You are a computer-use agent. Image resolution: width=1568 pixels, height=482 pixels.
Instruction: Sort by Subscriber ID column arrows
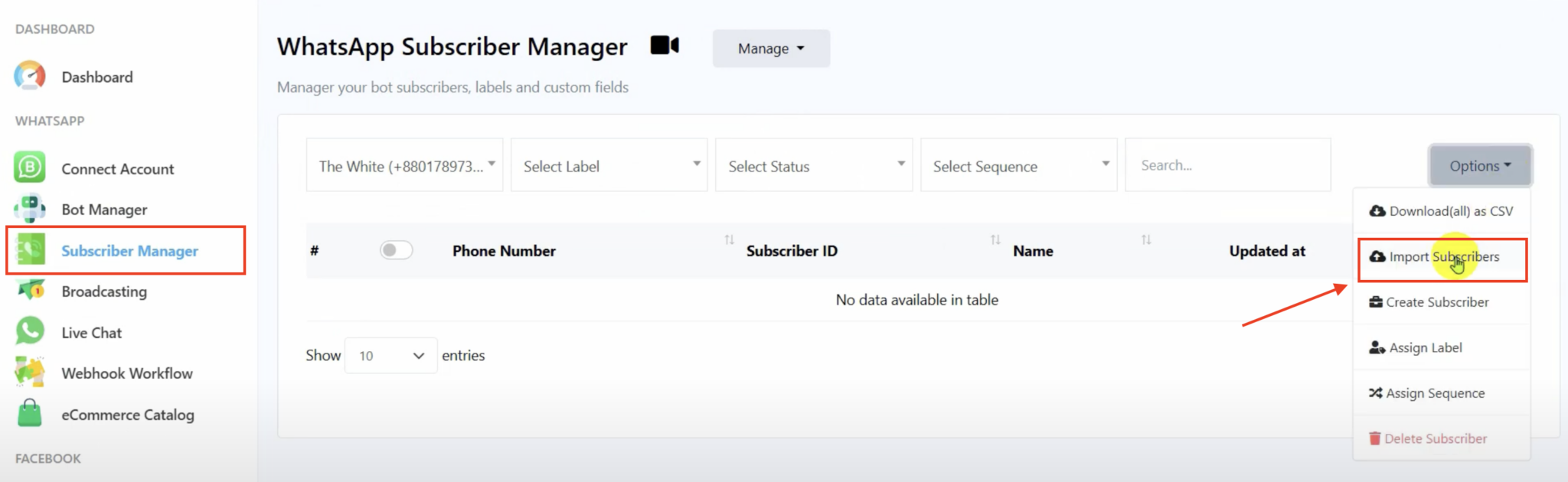995,240
